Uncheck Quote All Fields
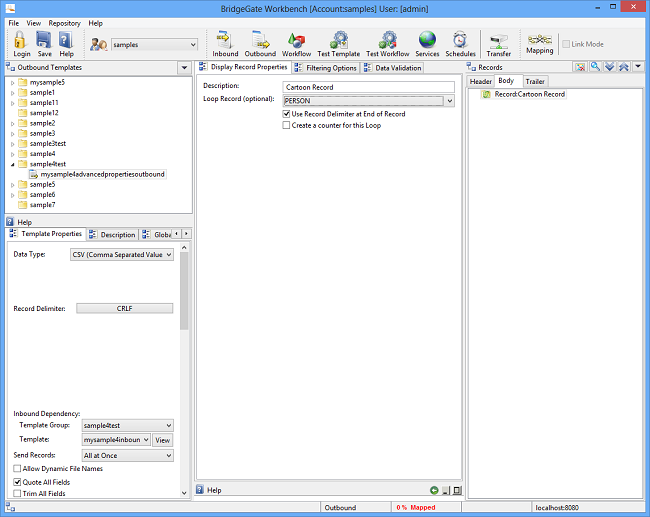The height and width of the screenshot is (517, 650). 17,482
